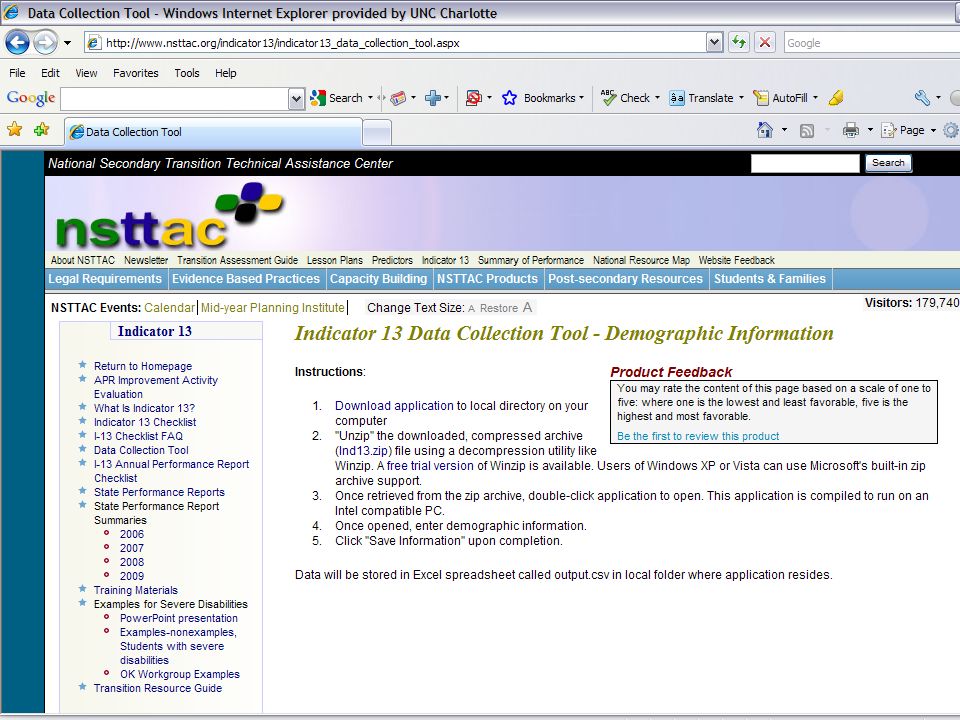The width and height of the screenshot is (960, 720).
Task: Click the Print icon
Action: [850, 130]
